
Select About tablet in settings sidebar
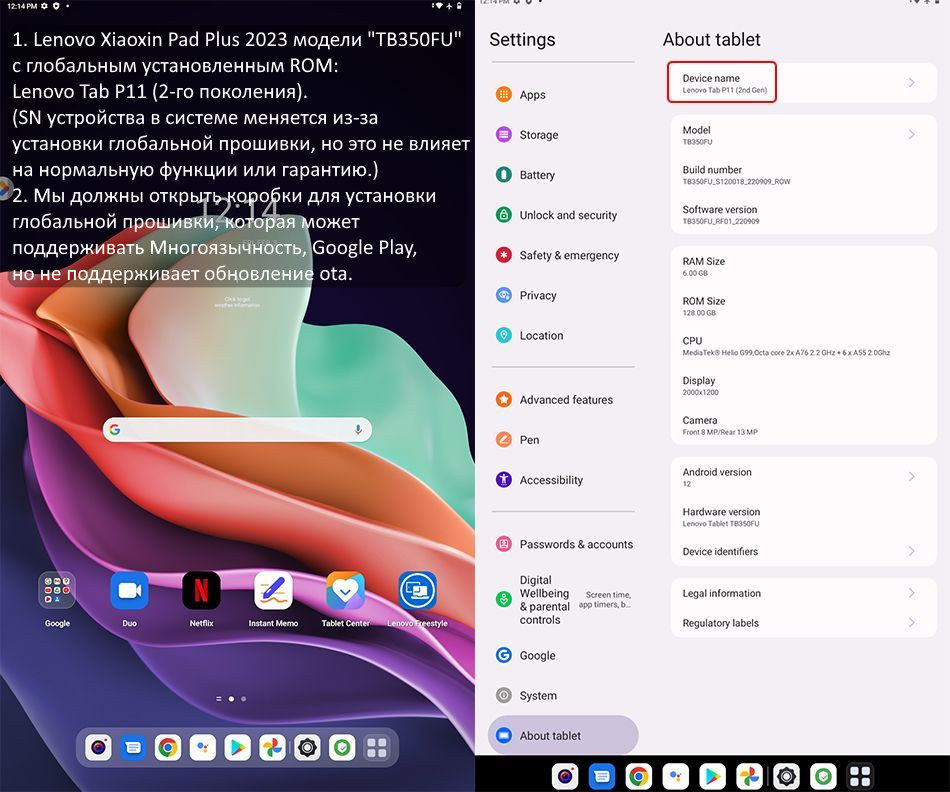563,735
